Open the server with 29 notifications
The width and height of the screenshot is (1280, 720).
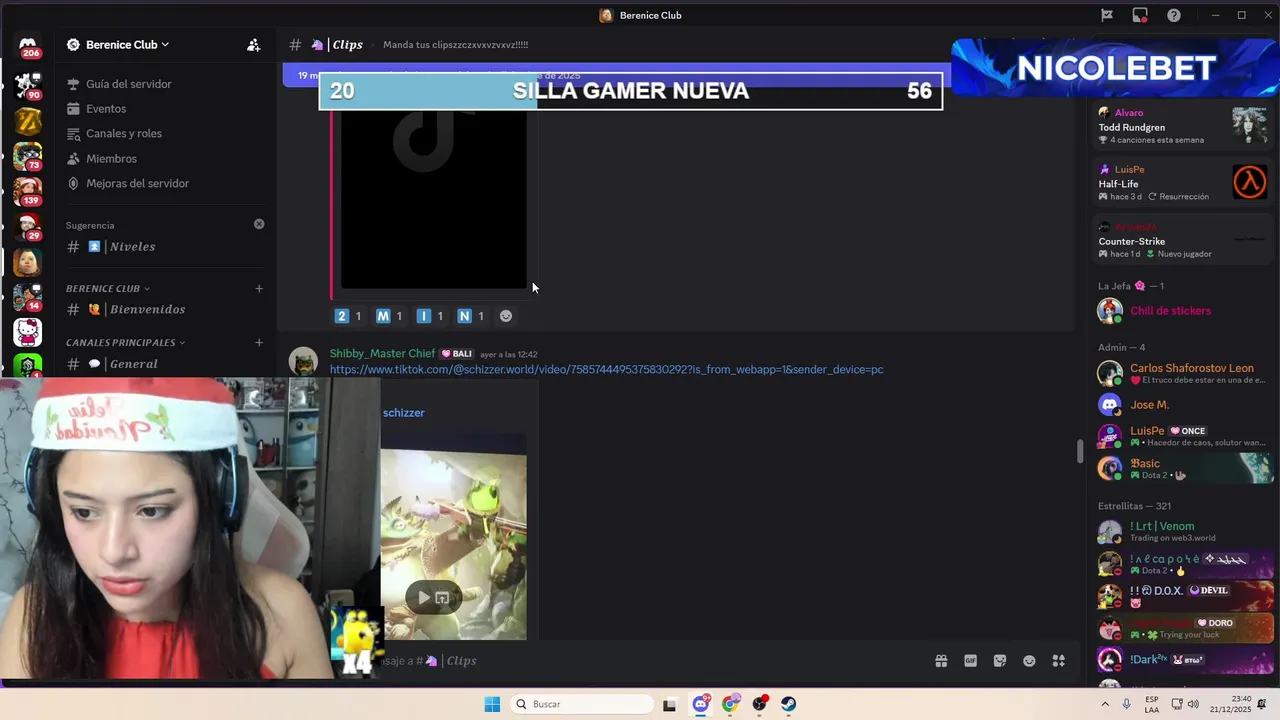tap(28, 227)
